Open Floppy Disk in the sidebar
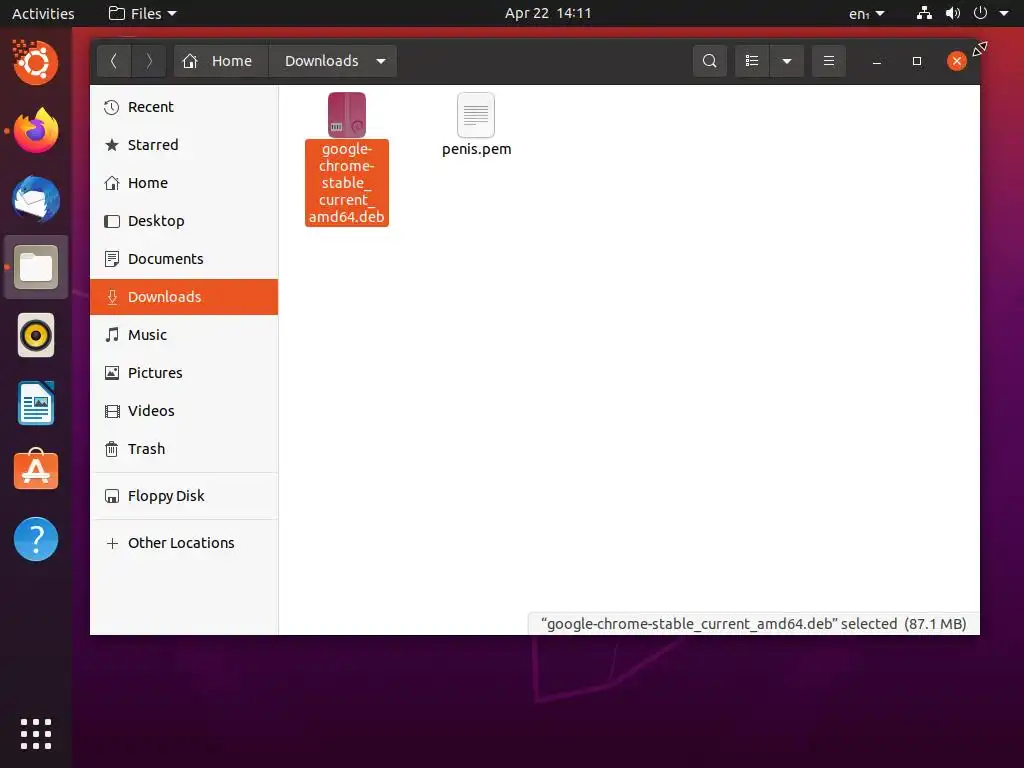1024x768 pixels. [184, 496]
